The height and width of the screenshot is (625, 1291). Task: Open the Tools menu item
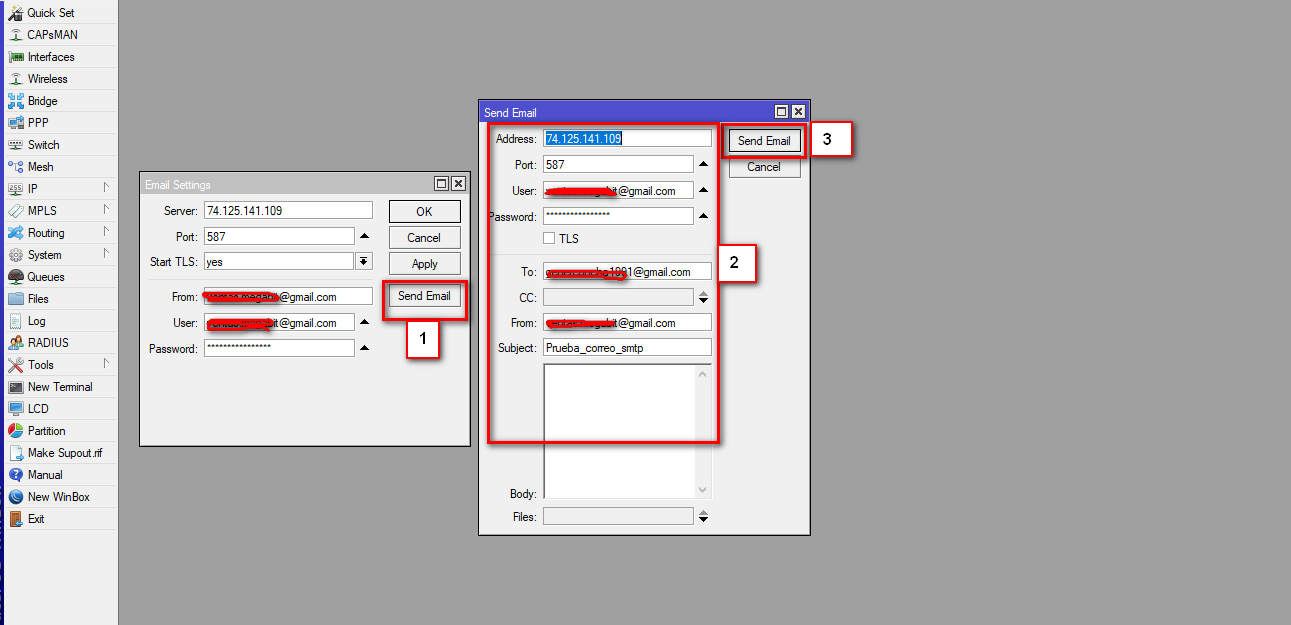(x=41, y=365)
